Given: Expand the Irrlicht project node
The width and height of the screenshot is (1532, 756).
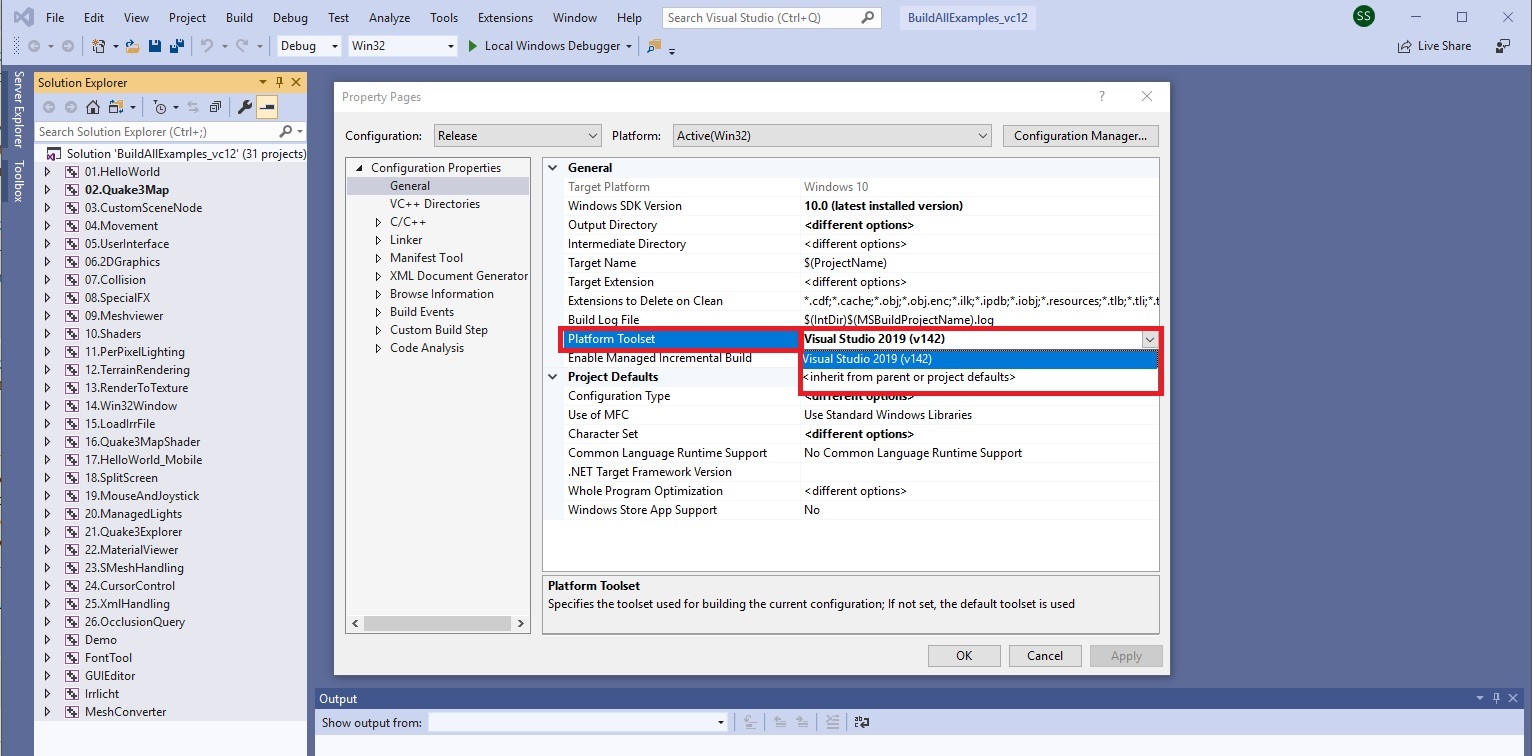Looking at the screenshot, I should [x=46, y=694].
